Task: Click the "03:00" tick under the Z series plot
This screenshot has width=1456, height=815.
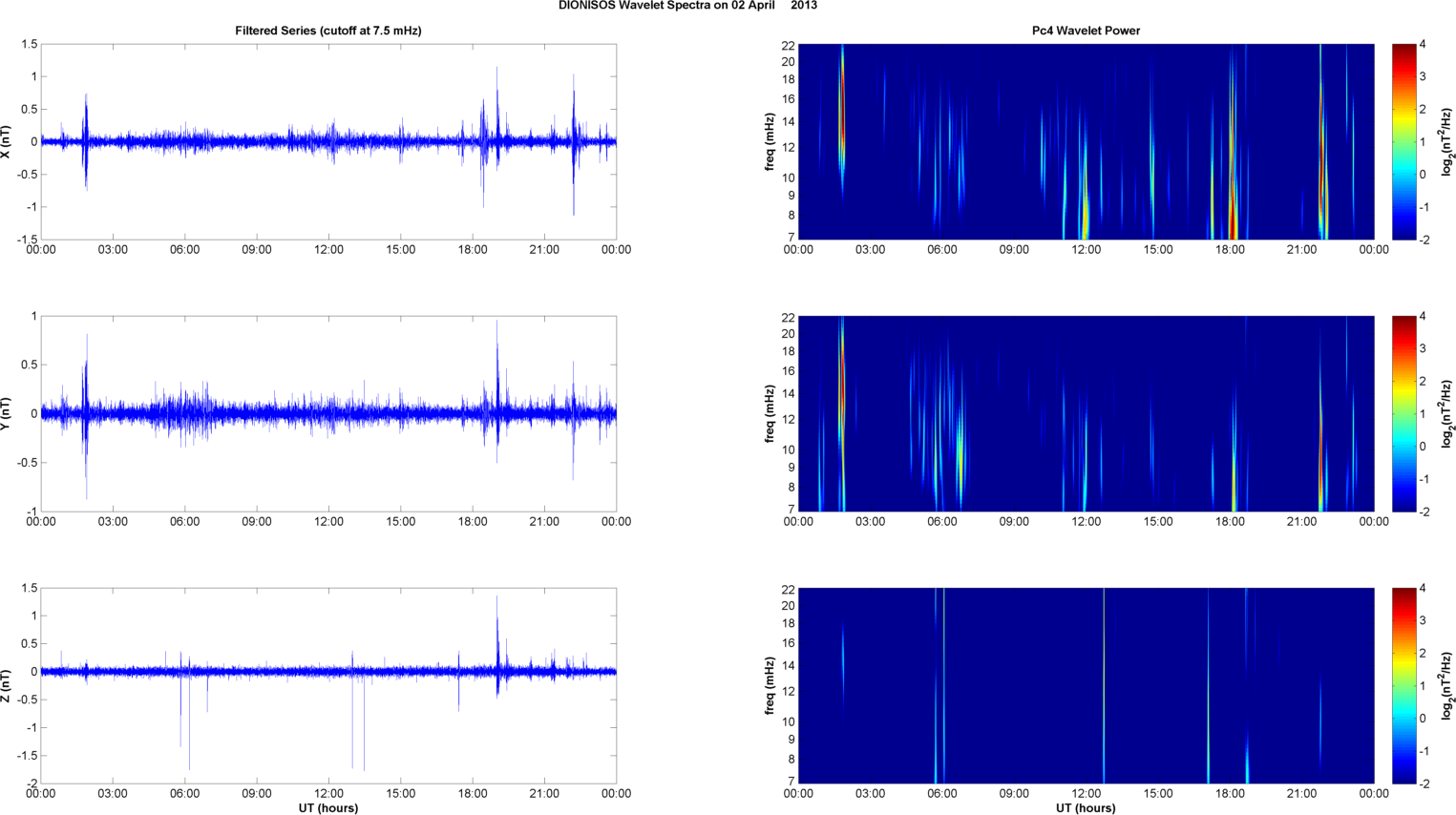Action: coord(113,794)
